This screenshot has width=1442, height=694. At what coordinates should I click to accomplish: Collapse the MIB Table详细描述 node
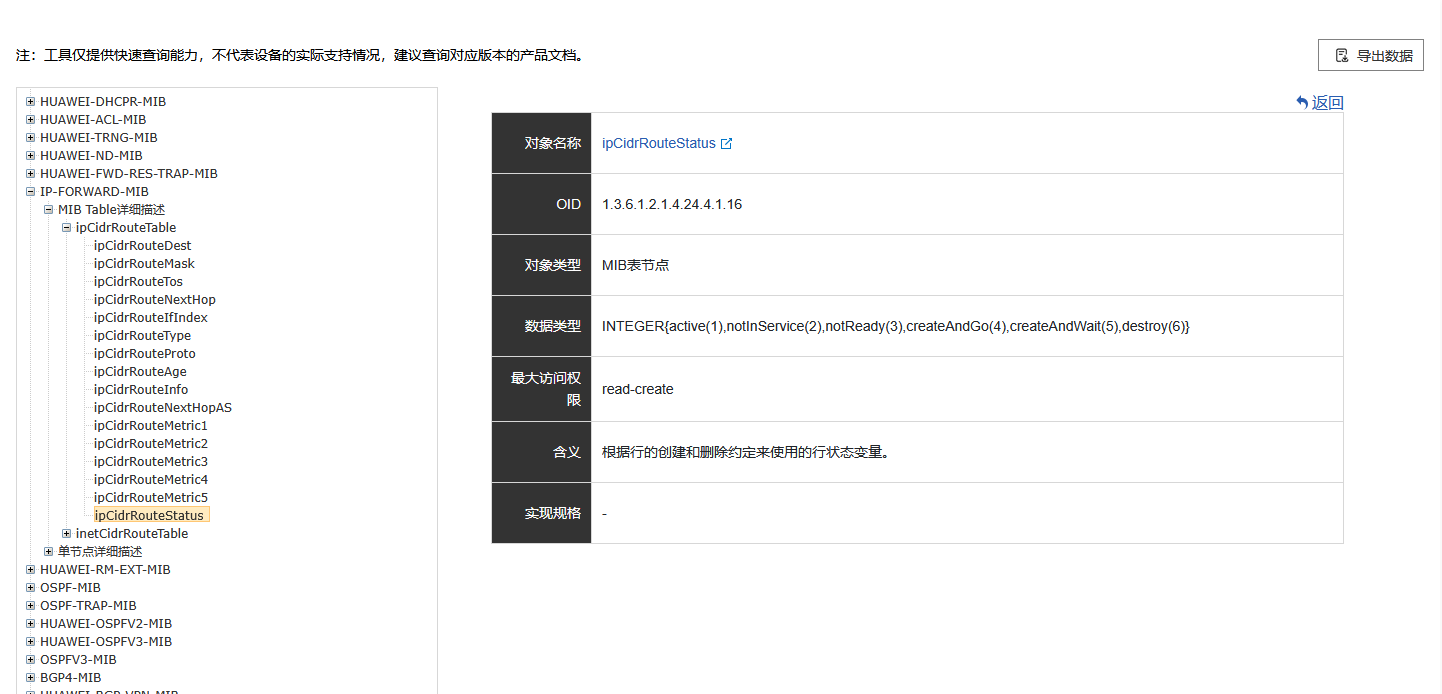[x=48, y=210]
